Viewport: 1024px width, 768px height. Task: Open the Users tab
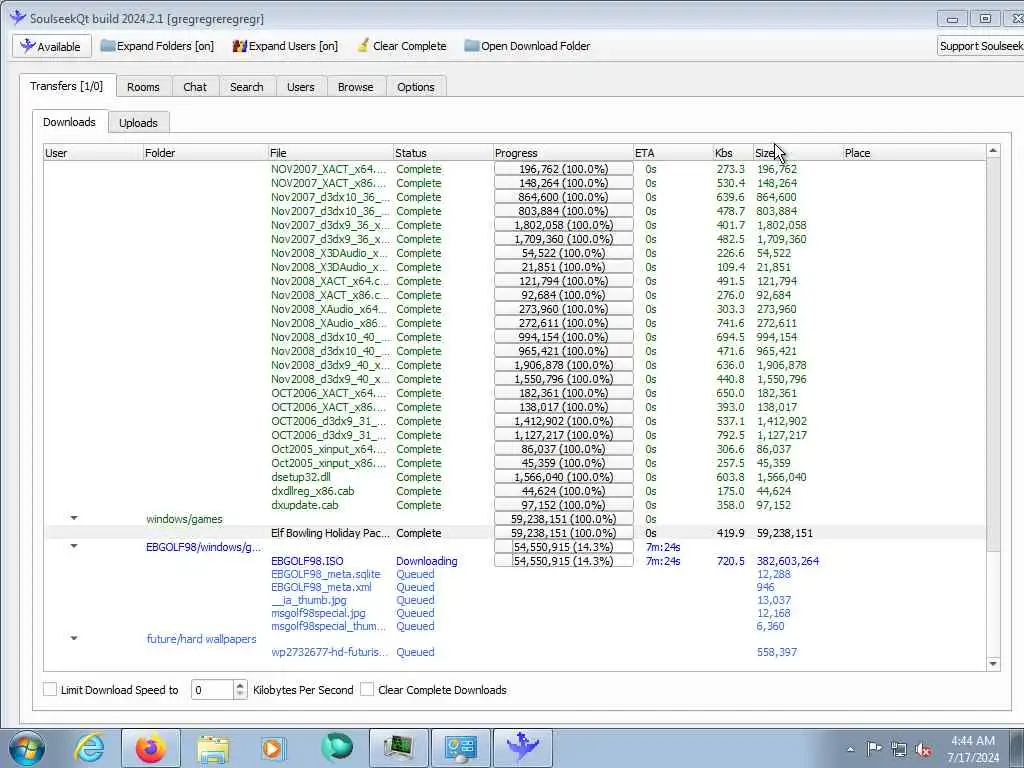[x=300, y=87]
